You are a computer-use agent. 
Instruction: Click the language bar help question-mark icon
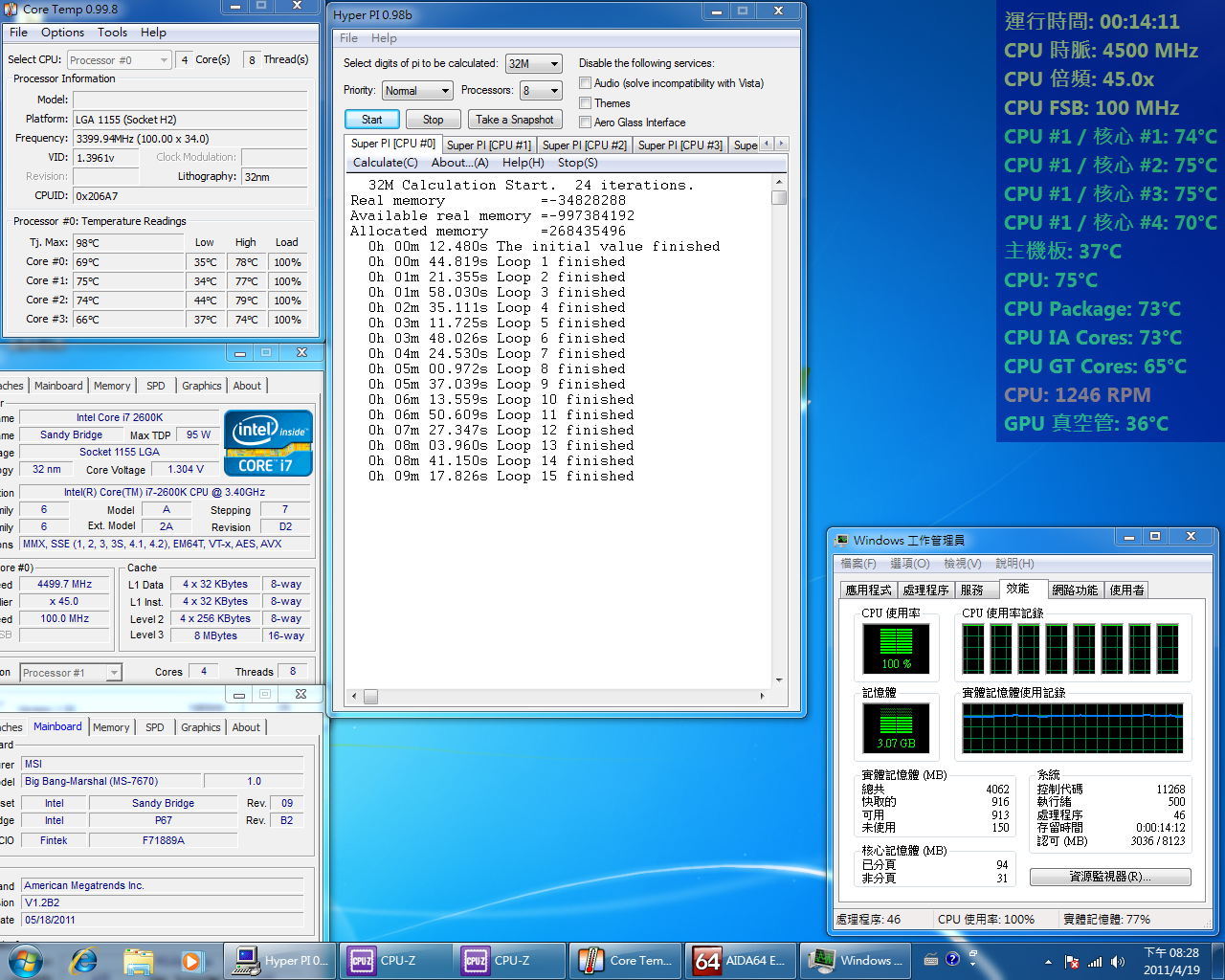point(952,959)
